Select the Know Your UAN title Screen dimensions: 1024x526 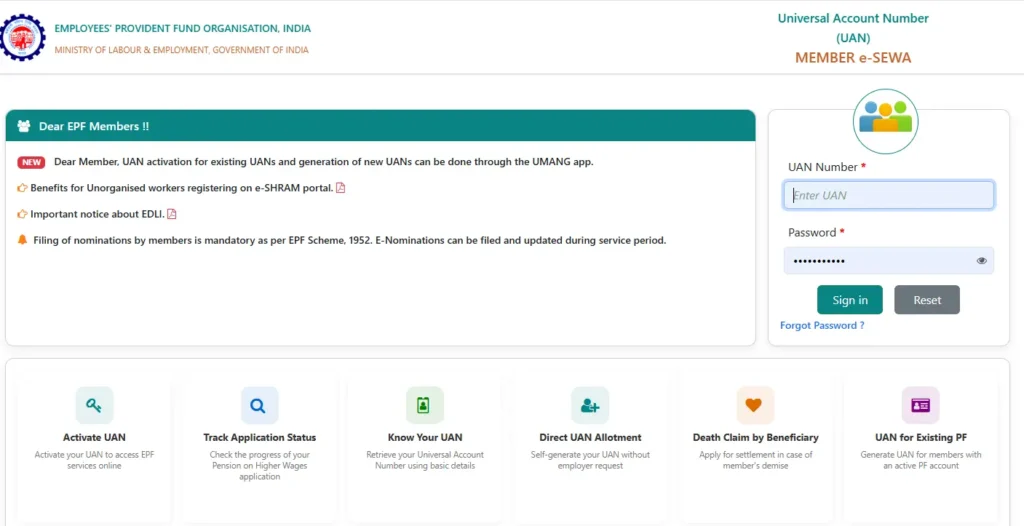(424, 437)
